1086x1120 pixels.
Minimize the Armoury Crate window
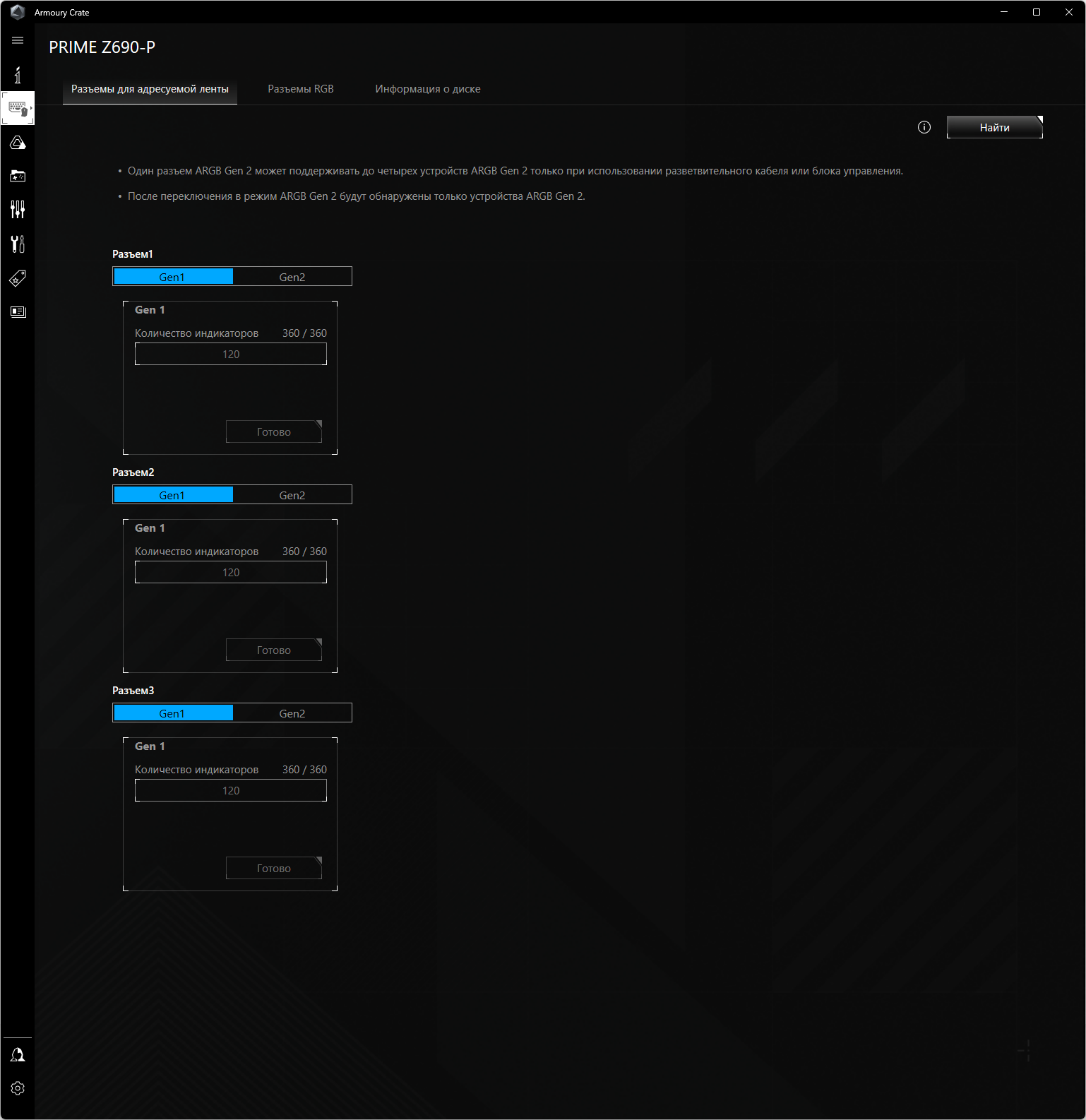coord(1004,12)
